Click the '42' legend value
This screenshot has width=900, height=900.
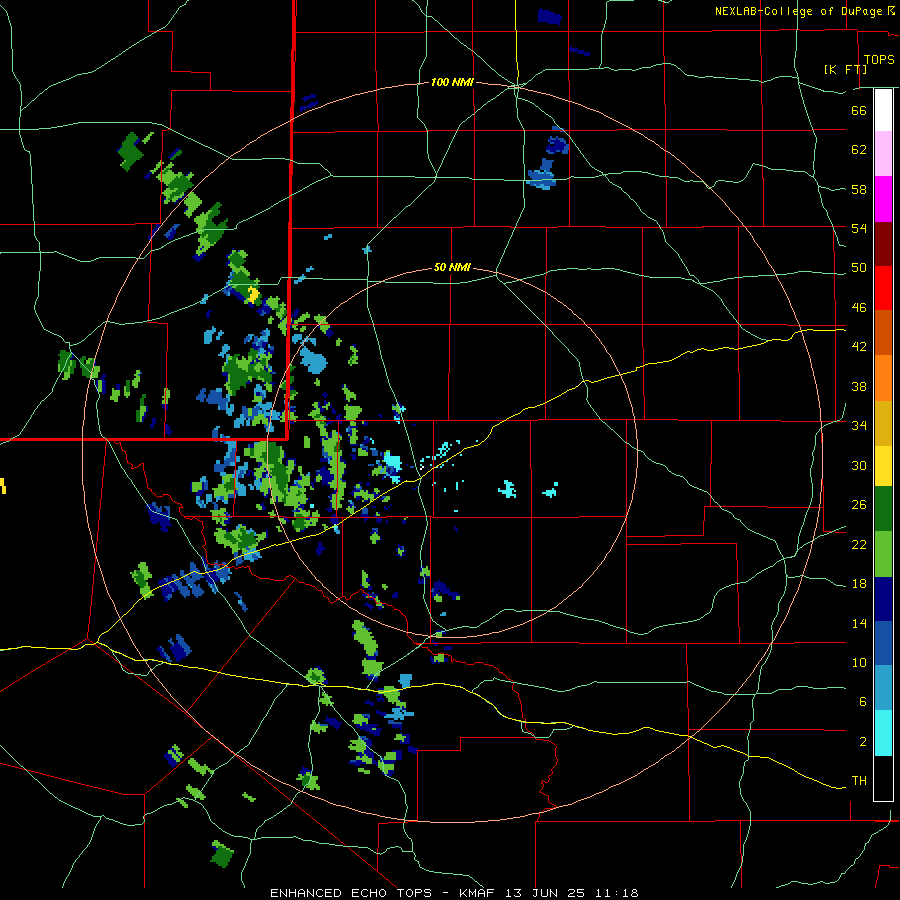click(859, 347)
